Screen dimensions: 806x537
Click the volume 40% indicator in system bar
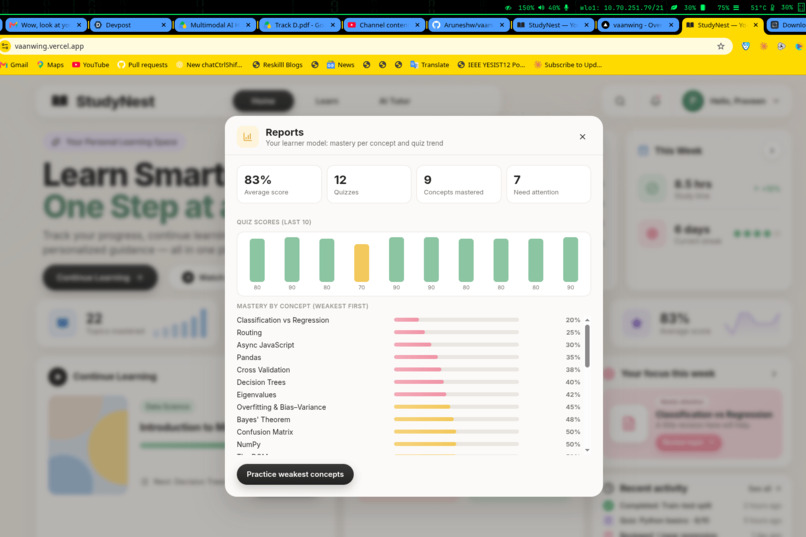click(549, 8)
